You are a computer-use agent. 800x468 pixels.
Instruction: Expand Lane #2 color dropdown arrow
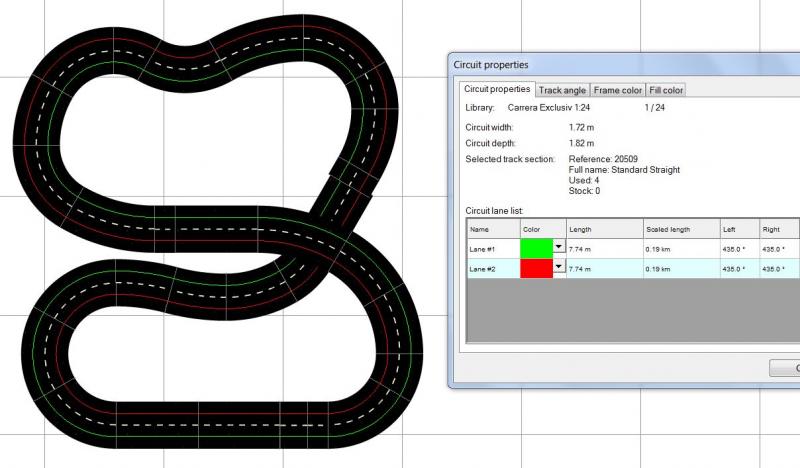coord(559,268)
